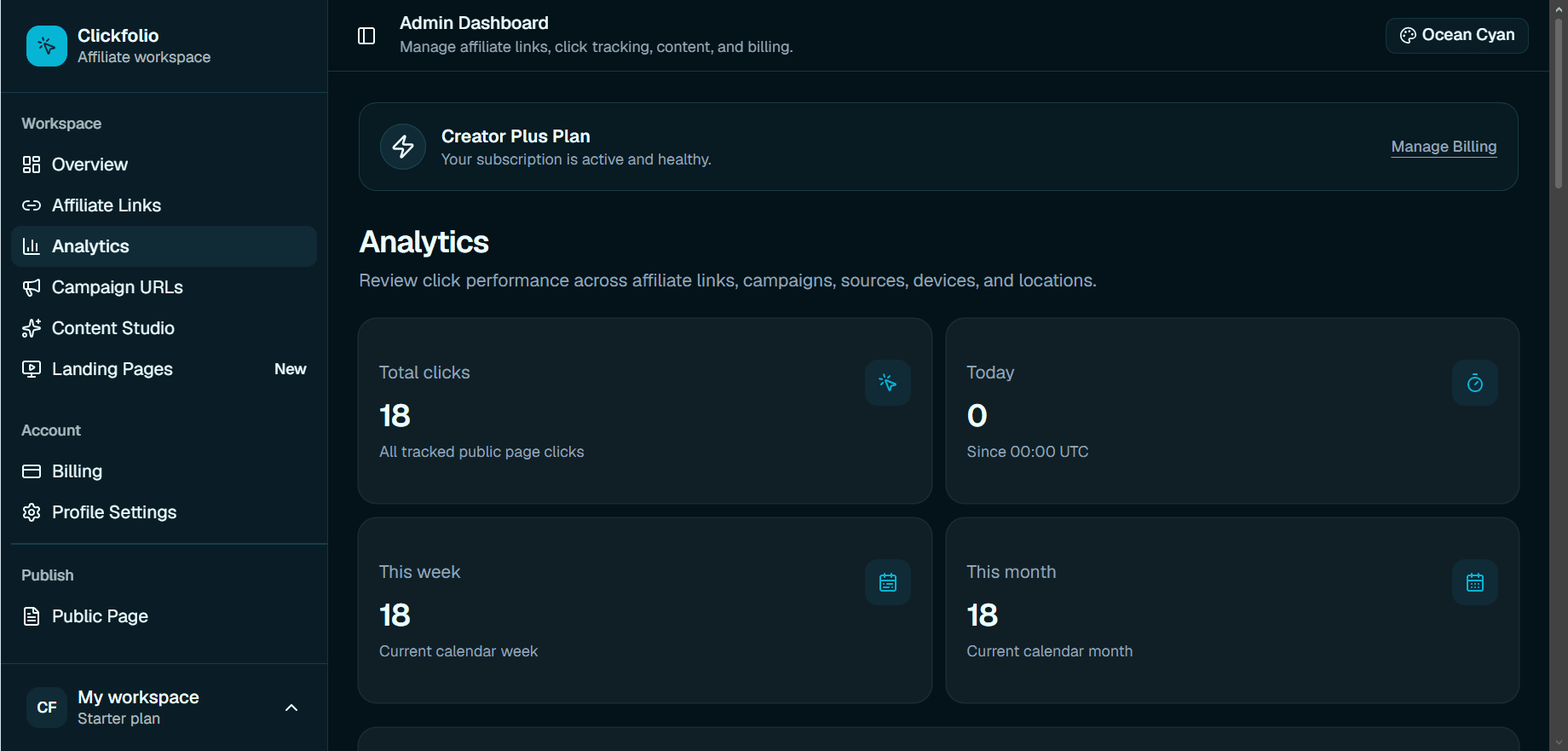Click the Overview grid icon
This screenshot has width=1568, height=751.
click(32, 165)
